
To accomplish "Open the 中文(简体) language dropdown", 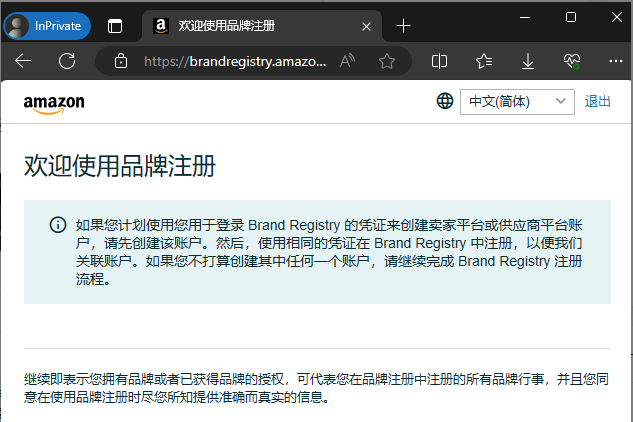I will pos(517,102).
